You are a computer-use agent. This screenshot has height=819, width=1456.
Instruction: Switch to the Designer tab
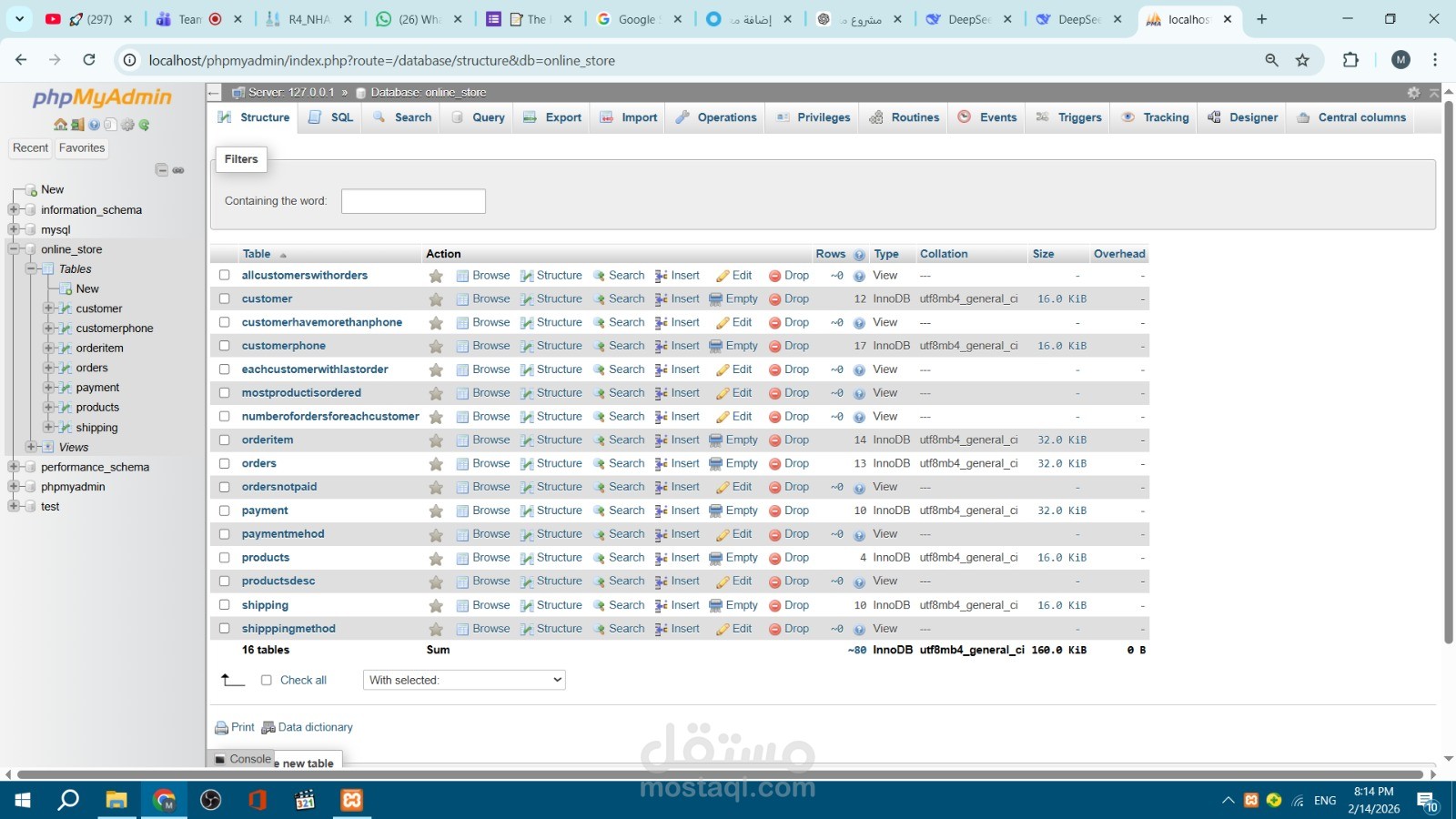coord(1242,117)
